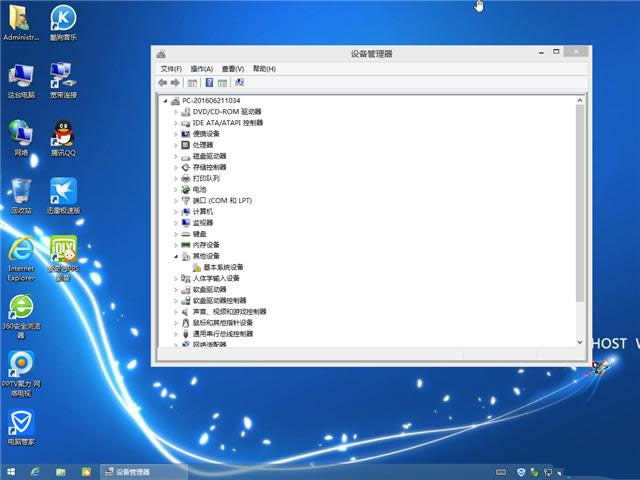The height and width of the screenshot is (480, 640).
Task: Select the 基本系统设备 device entry
Action: coord(223,267)
